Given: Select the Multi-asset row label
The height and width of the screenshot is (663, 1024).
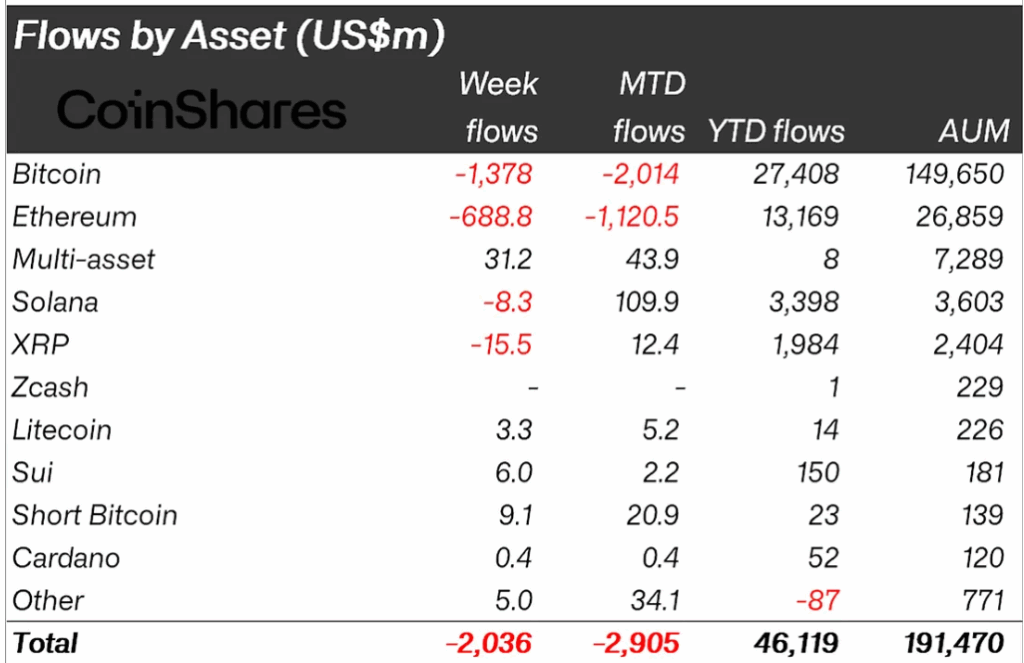Looking at the screenshot, I should (84, 260).
